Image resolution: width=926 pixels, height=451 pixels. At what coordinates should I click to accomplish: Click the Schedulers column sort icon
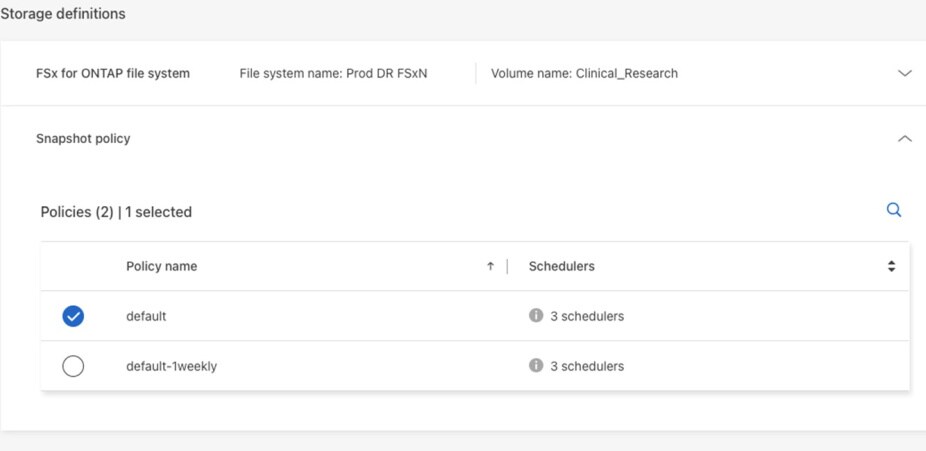[x=891, y=266]
